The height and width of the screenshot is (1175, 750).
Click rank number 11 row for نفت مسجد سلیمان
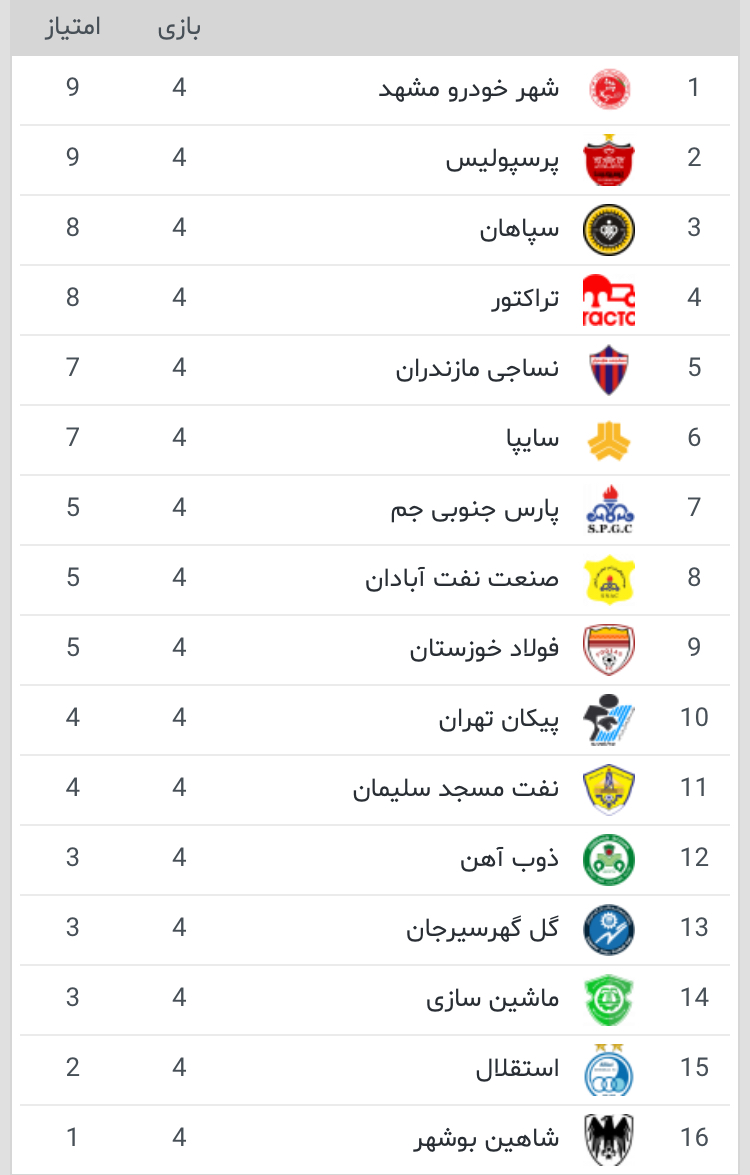pyautogui.click(x=375, y=789)
